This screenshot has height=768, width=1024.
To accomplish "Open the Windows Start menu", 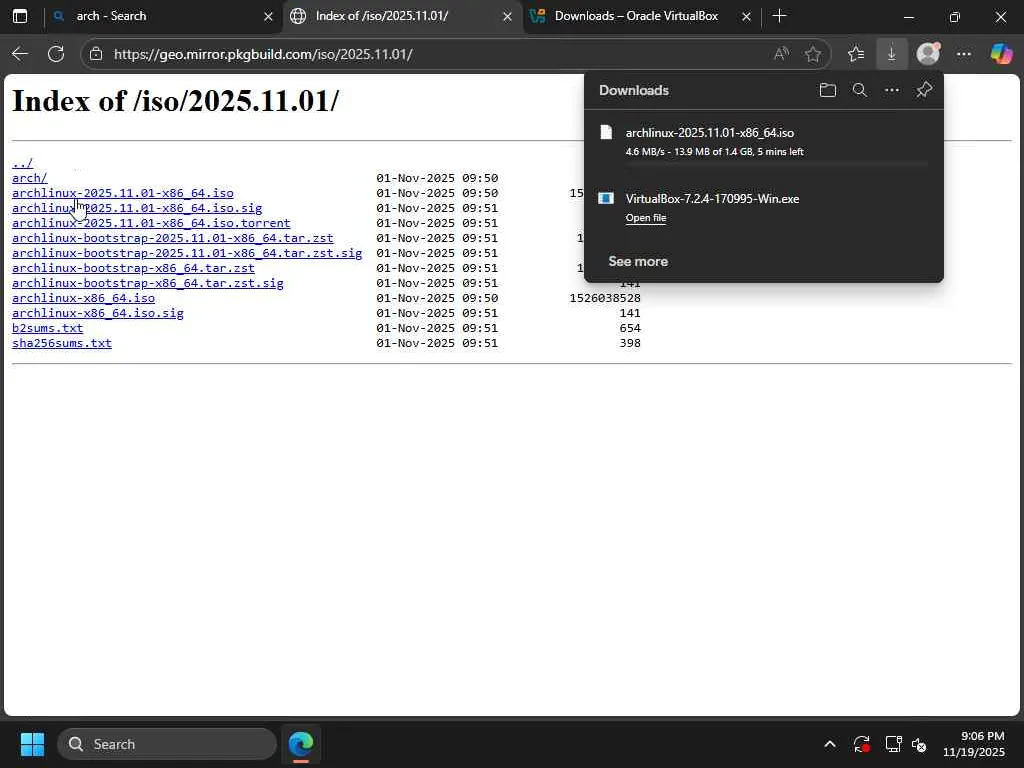I will 32,744.
